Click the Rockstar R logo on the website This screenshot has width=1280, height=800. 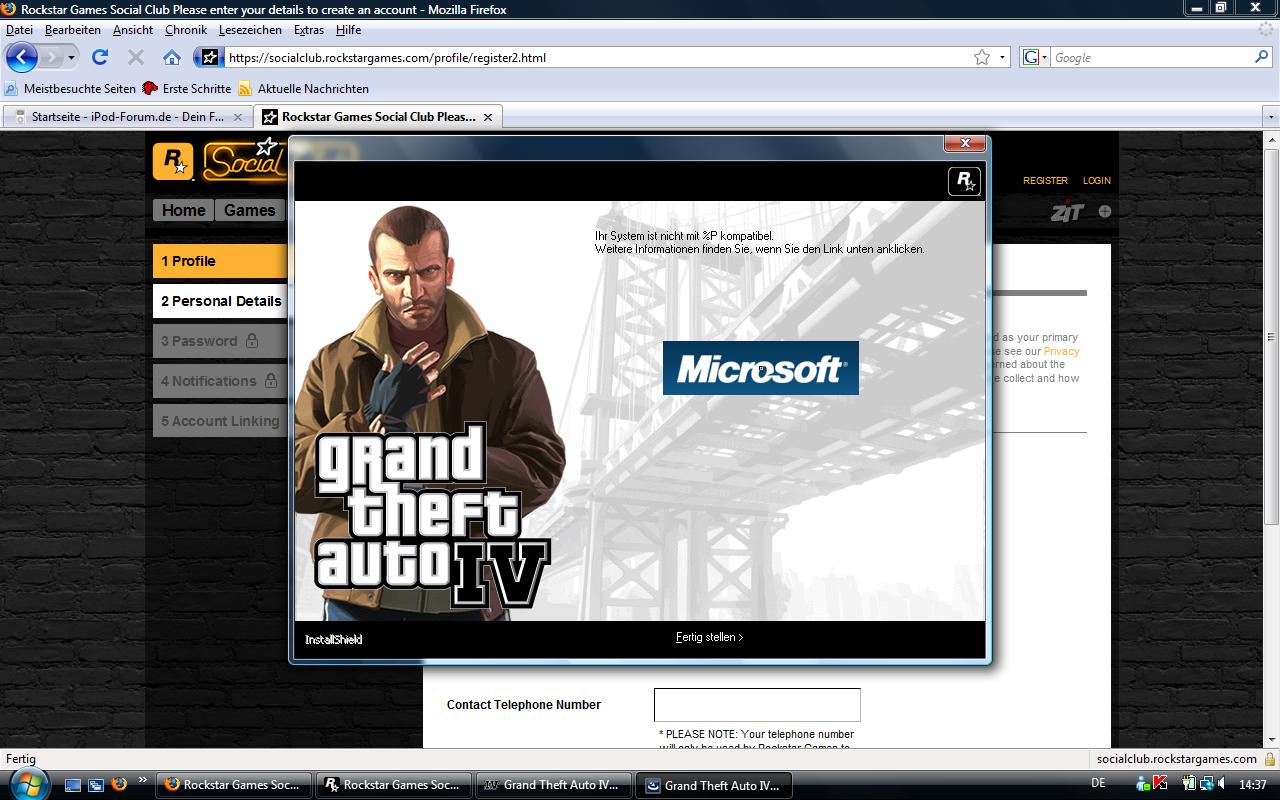[x=173, y=161]
